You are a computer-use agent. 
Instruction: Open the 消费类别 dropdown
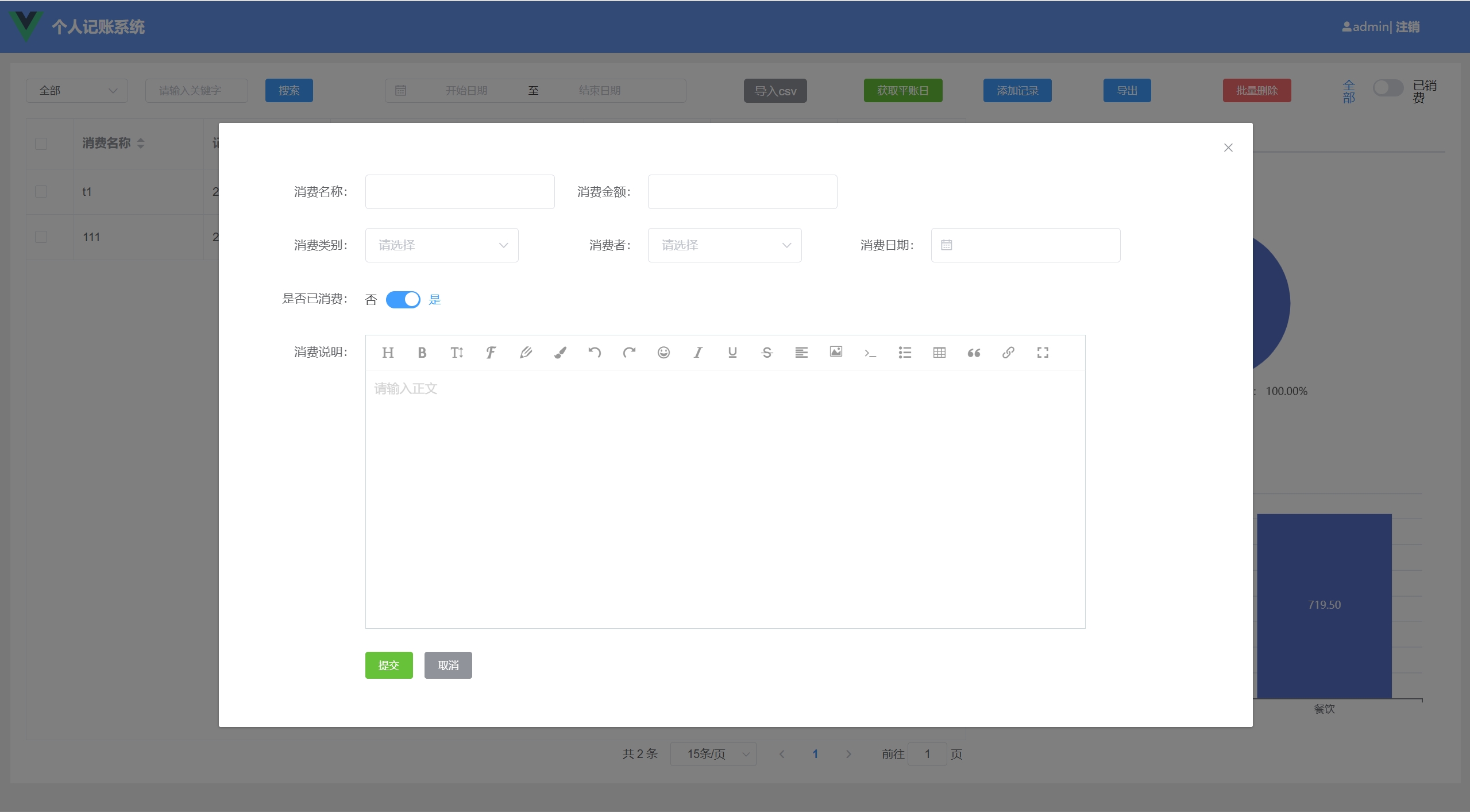click(441, 245)
